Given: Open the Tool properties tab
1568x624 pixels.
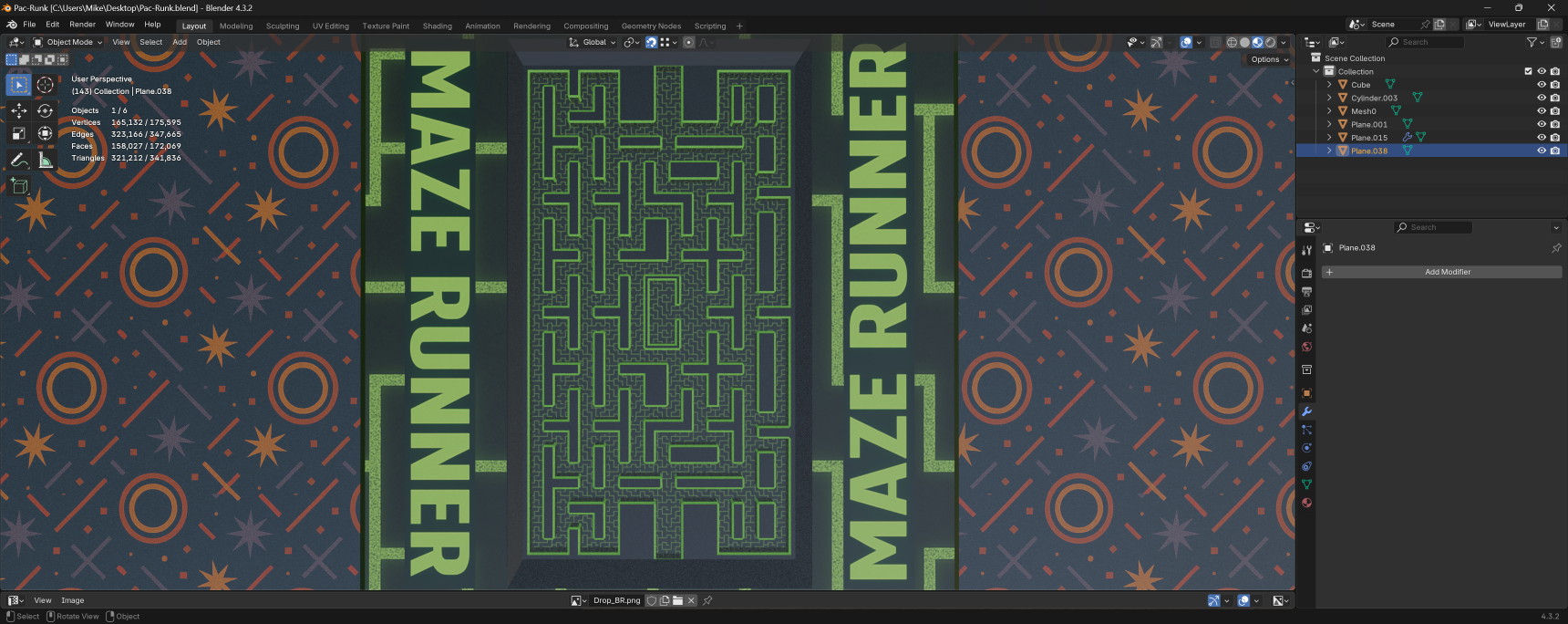Looking at the screenshot, I should [x=1306, y=250].
